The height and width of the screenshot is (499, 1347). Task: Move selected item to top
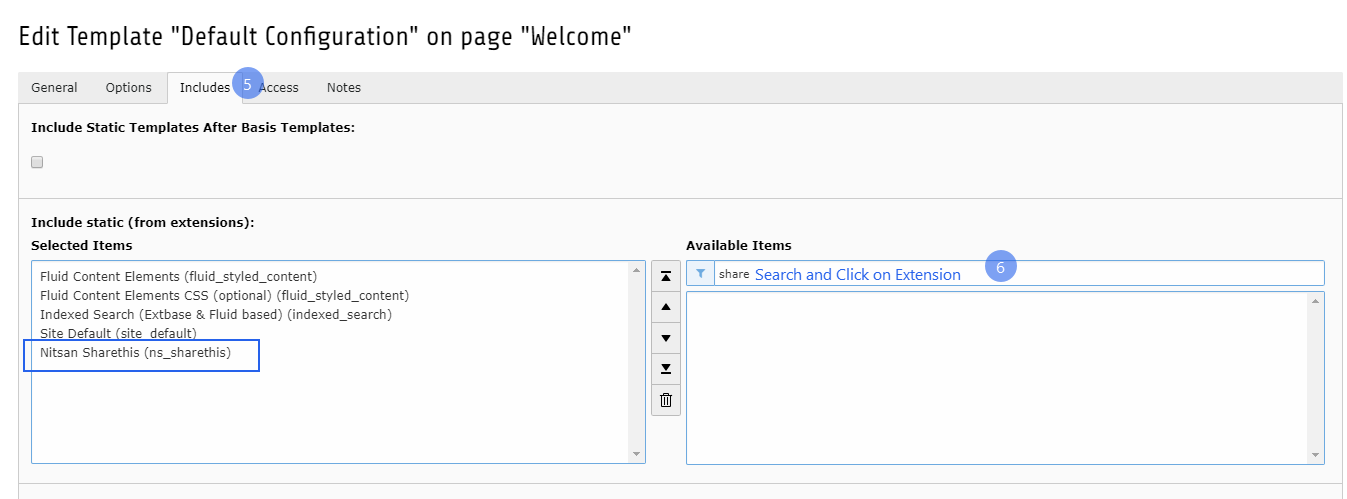pos(666,276)
